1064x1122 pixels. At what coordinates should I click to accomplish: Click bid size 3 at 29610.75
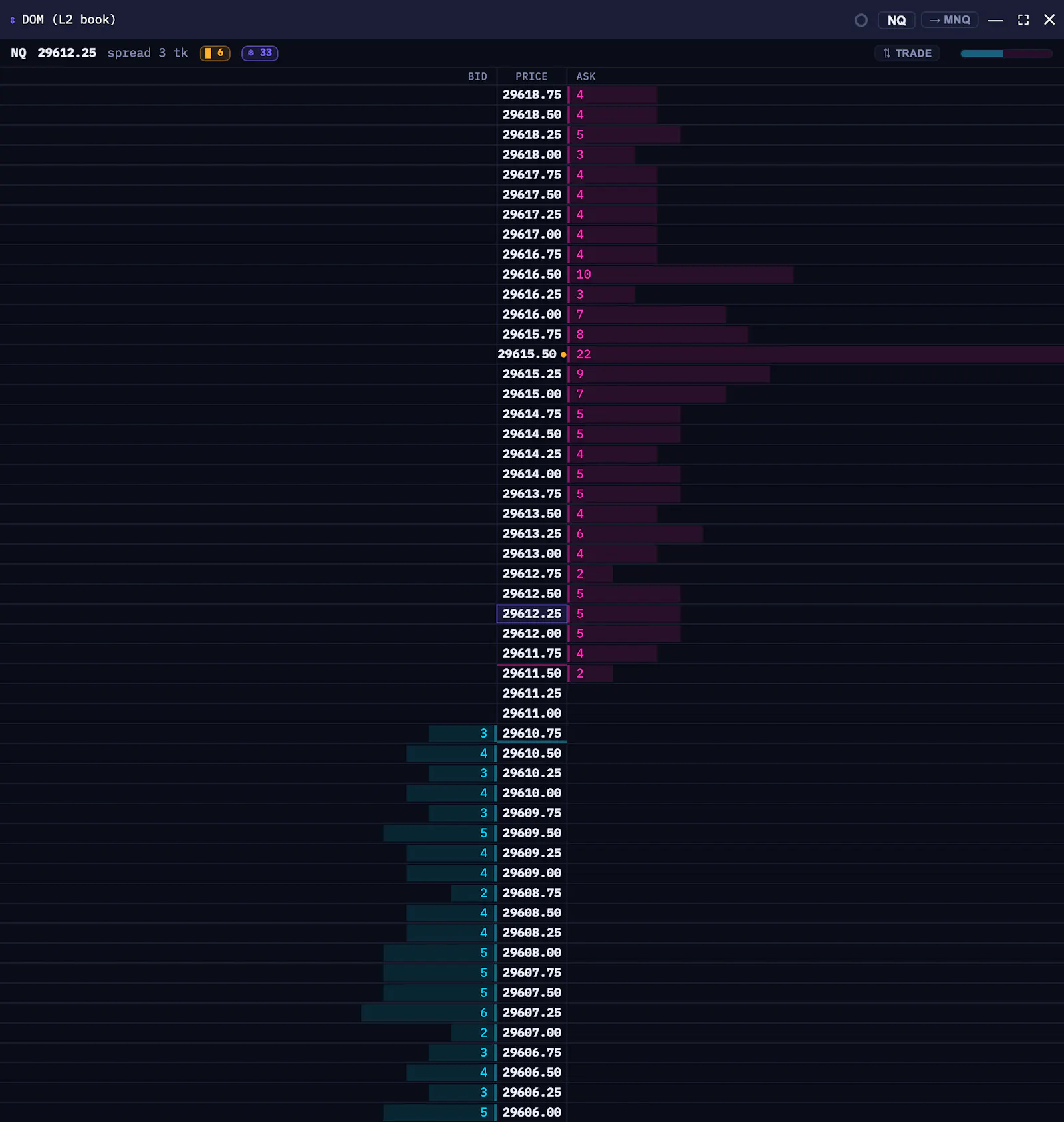tap(484, 734)
